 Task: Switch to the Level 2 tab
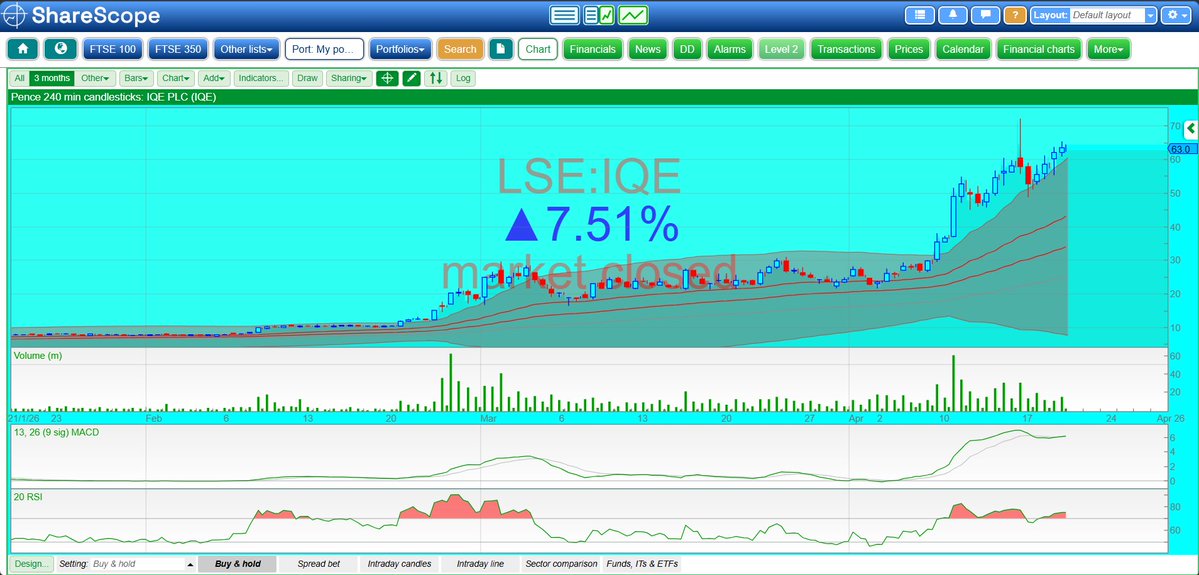pyautogui.click(x=781, y=49)
